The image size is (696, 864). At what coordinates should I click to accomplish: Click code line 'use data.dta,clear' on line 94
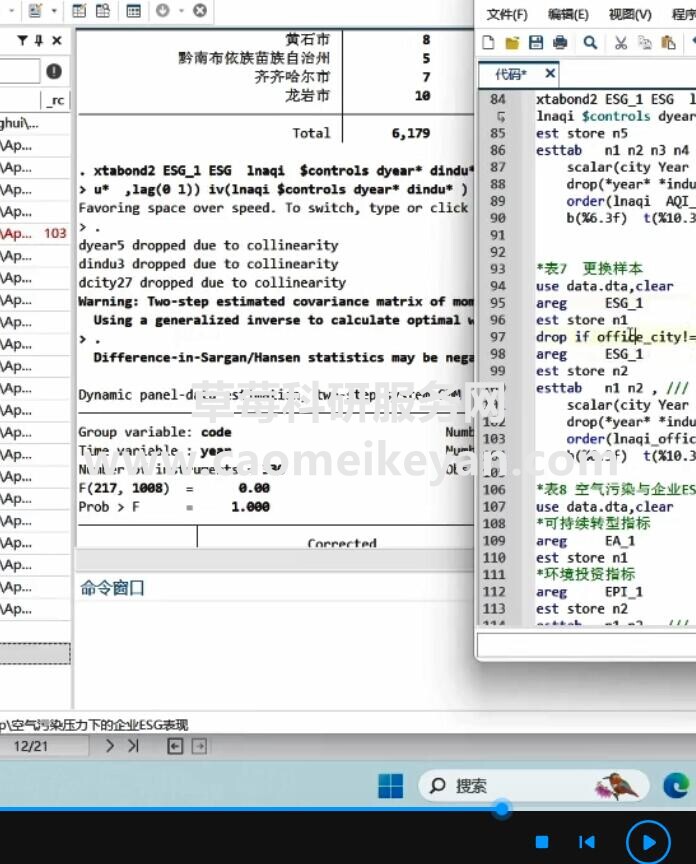605,286
